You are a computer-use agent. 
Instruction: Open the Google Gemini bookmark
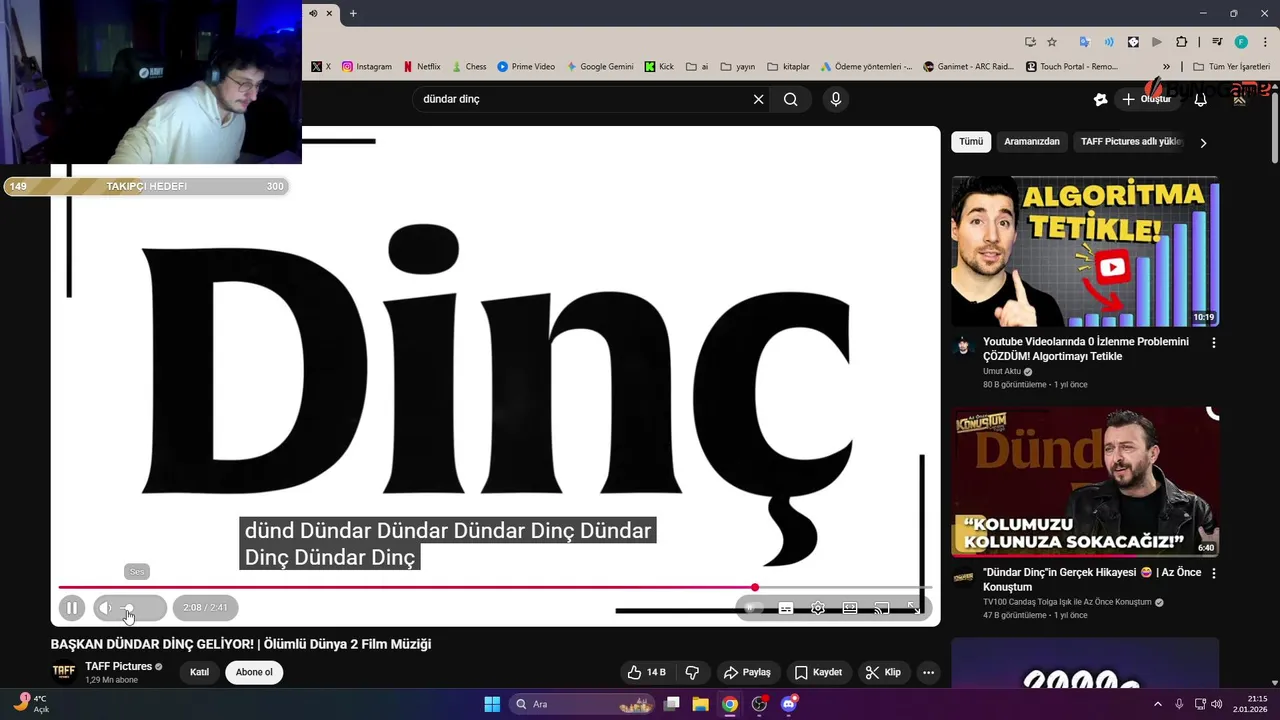(600, 67)
